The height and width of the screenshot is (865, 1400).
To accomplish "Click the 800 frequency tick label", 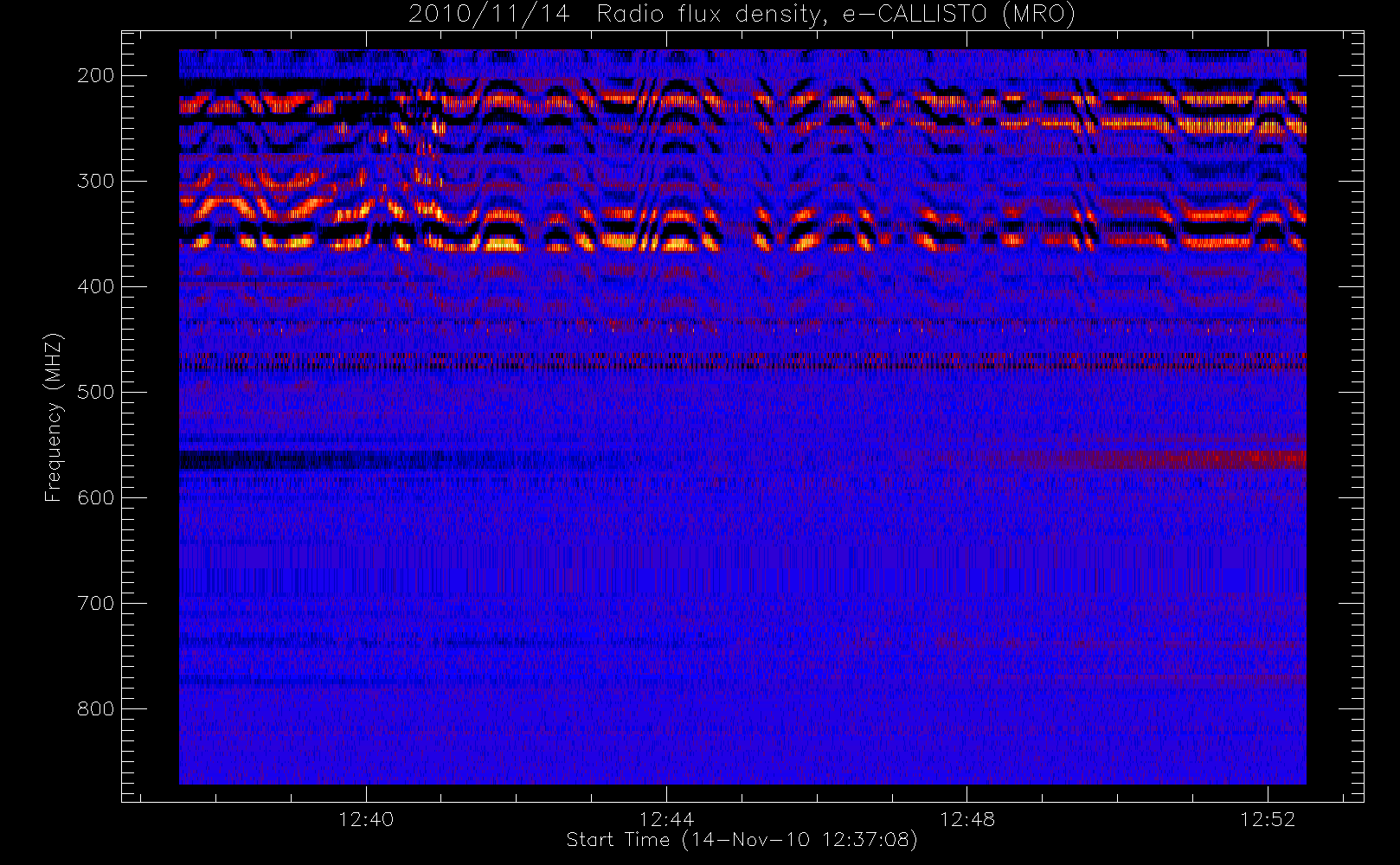I will pyautogui.click(x=96, y=708).
